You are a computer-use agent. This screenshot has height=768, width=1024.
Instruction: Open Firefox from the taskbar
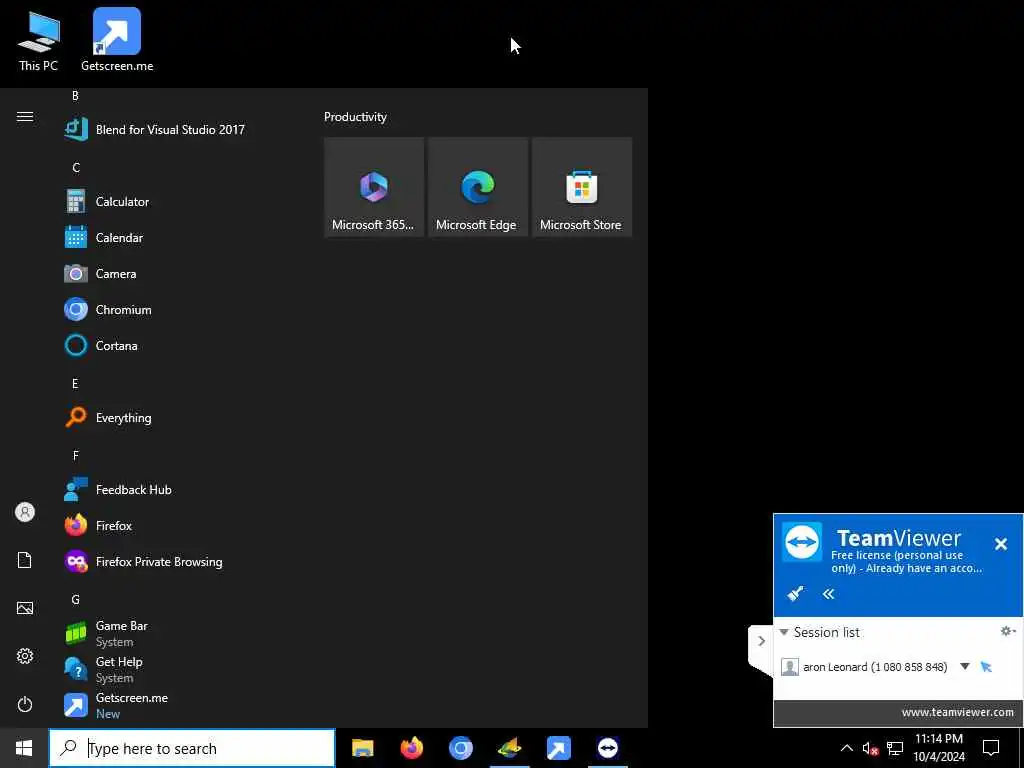pyautogui.click(x=411, y=748)
